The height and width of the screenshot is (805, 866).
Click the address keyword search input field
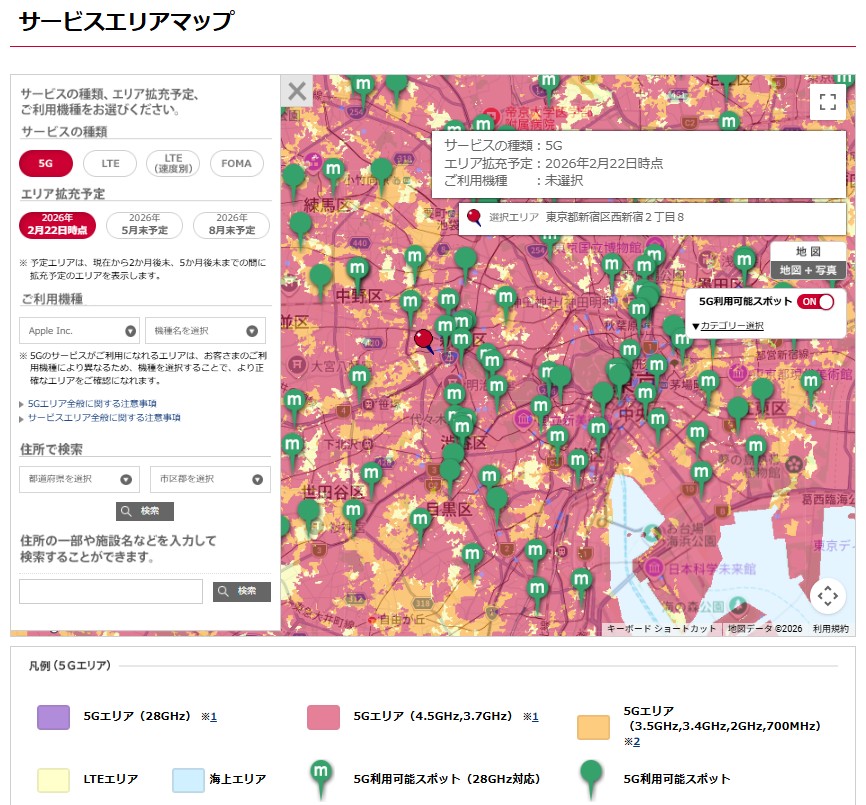pos(111,591)
